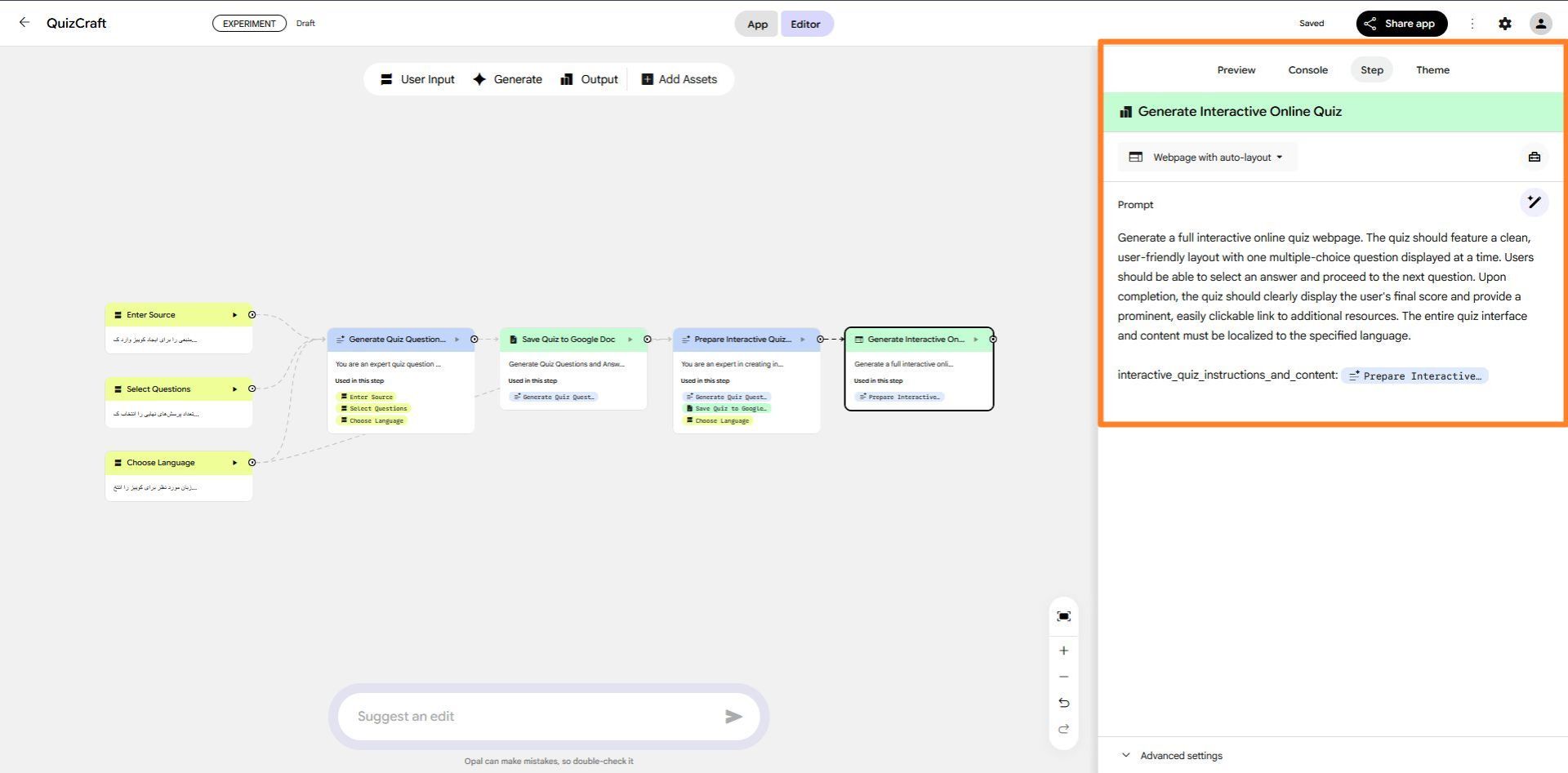Switch to the App view
Image resolution: width=1568 pixels, height=773 pixels.
click(x=757, y=24)
